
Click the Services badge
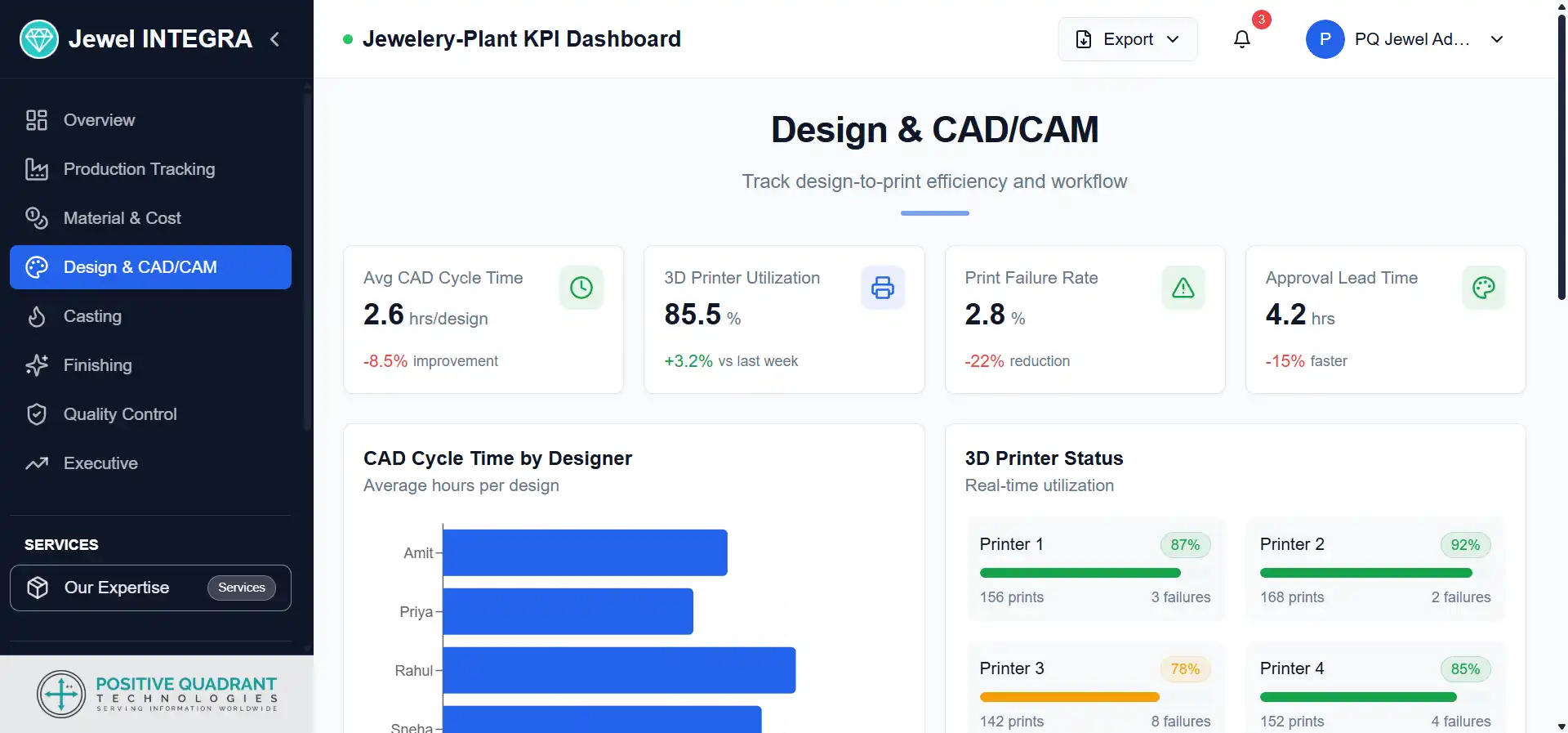(242, 588)
